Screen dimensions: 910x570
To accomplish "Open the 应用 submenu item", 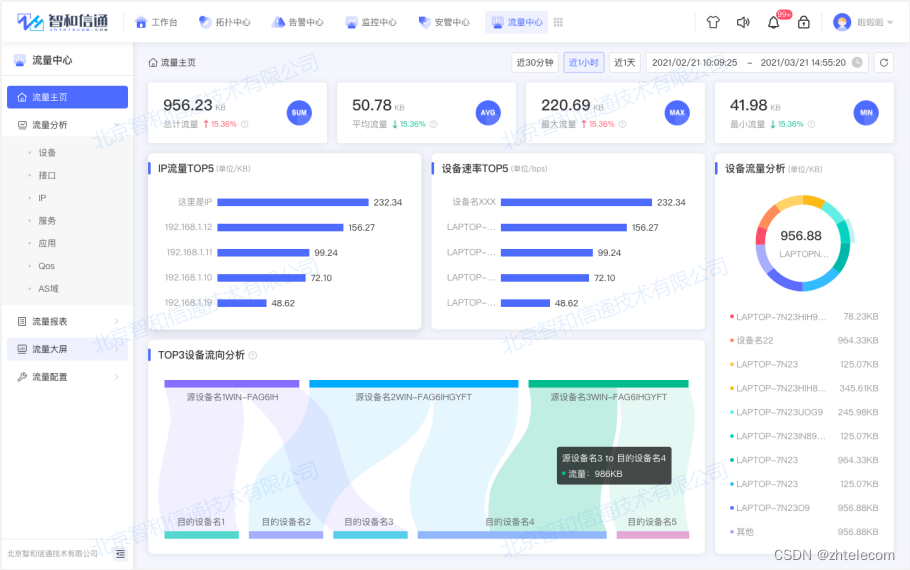I will (47, 243).
